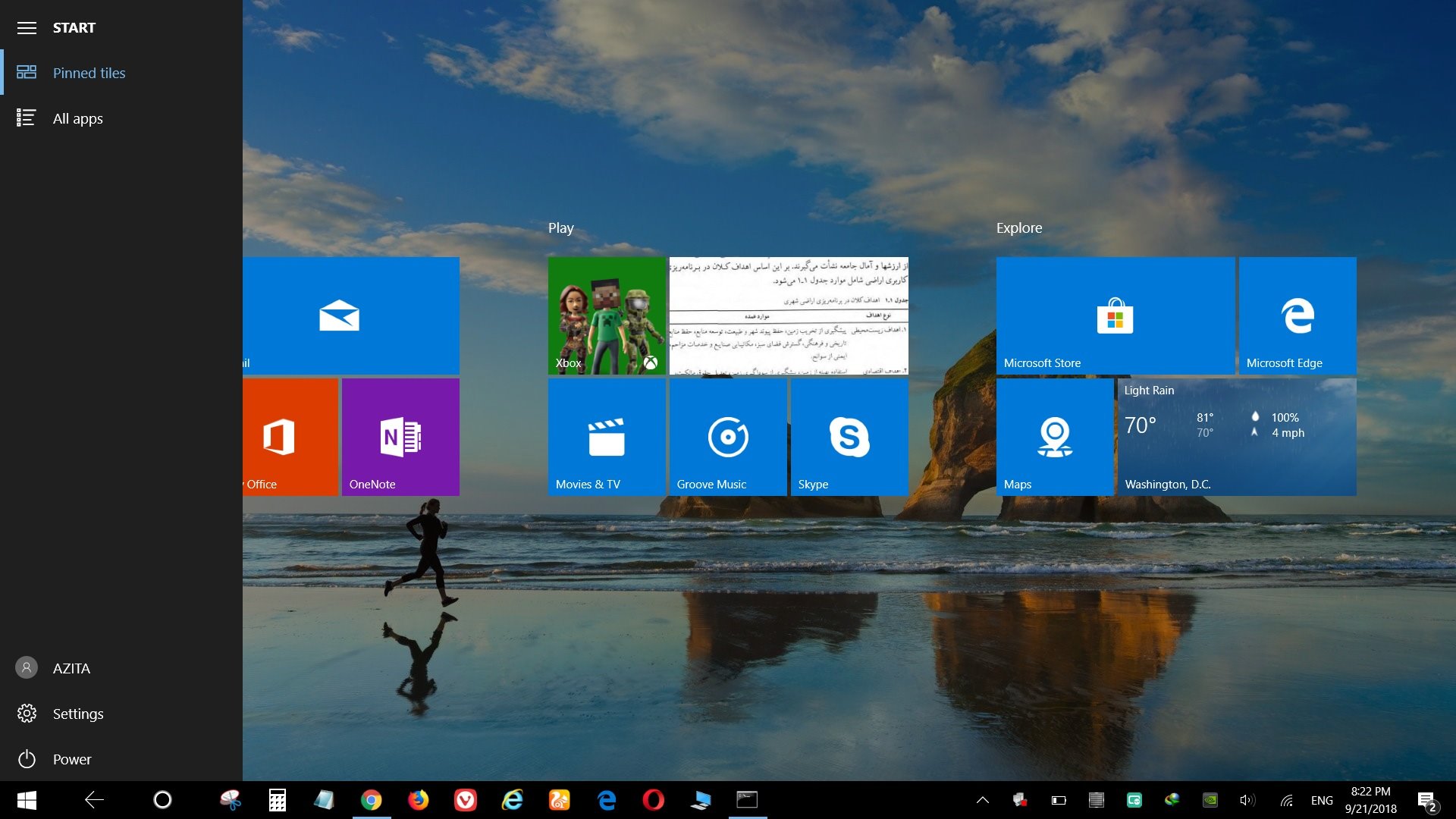Image resolution: width=1456 pixels, height=819 pixels.
Task: Open Movies & TV tile
Action: coord(607,437)
